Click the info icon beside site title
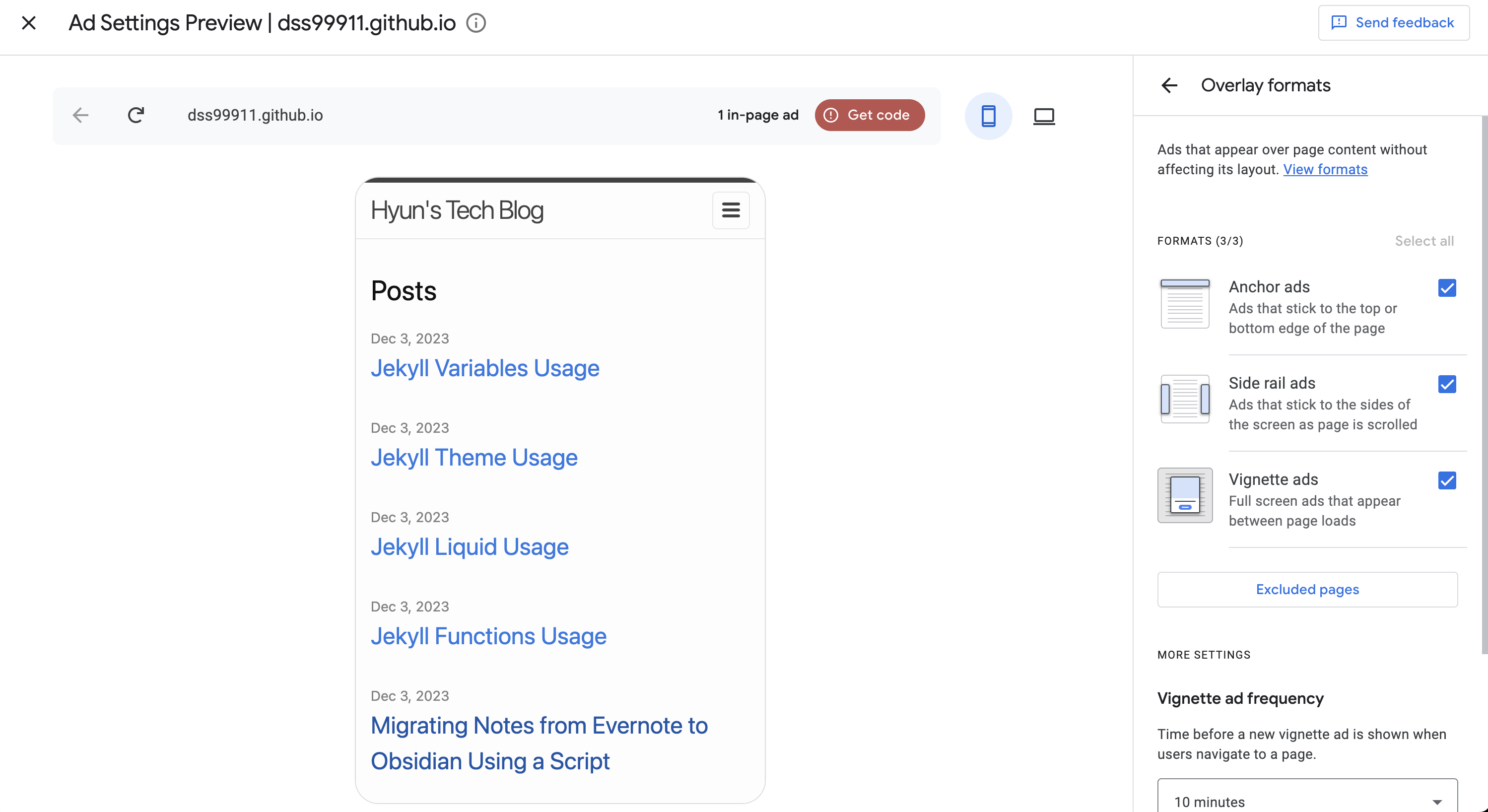The width and height of the screenshot is (1488, 812). coord(476,23)
